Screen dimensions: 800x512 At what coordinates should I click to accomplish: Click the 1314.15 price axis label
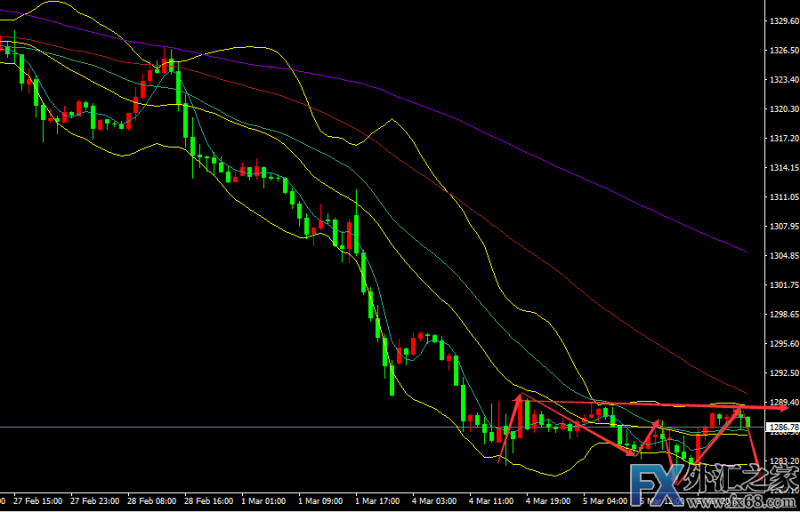(x=785, y=168)
